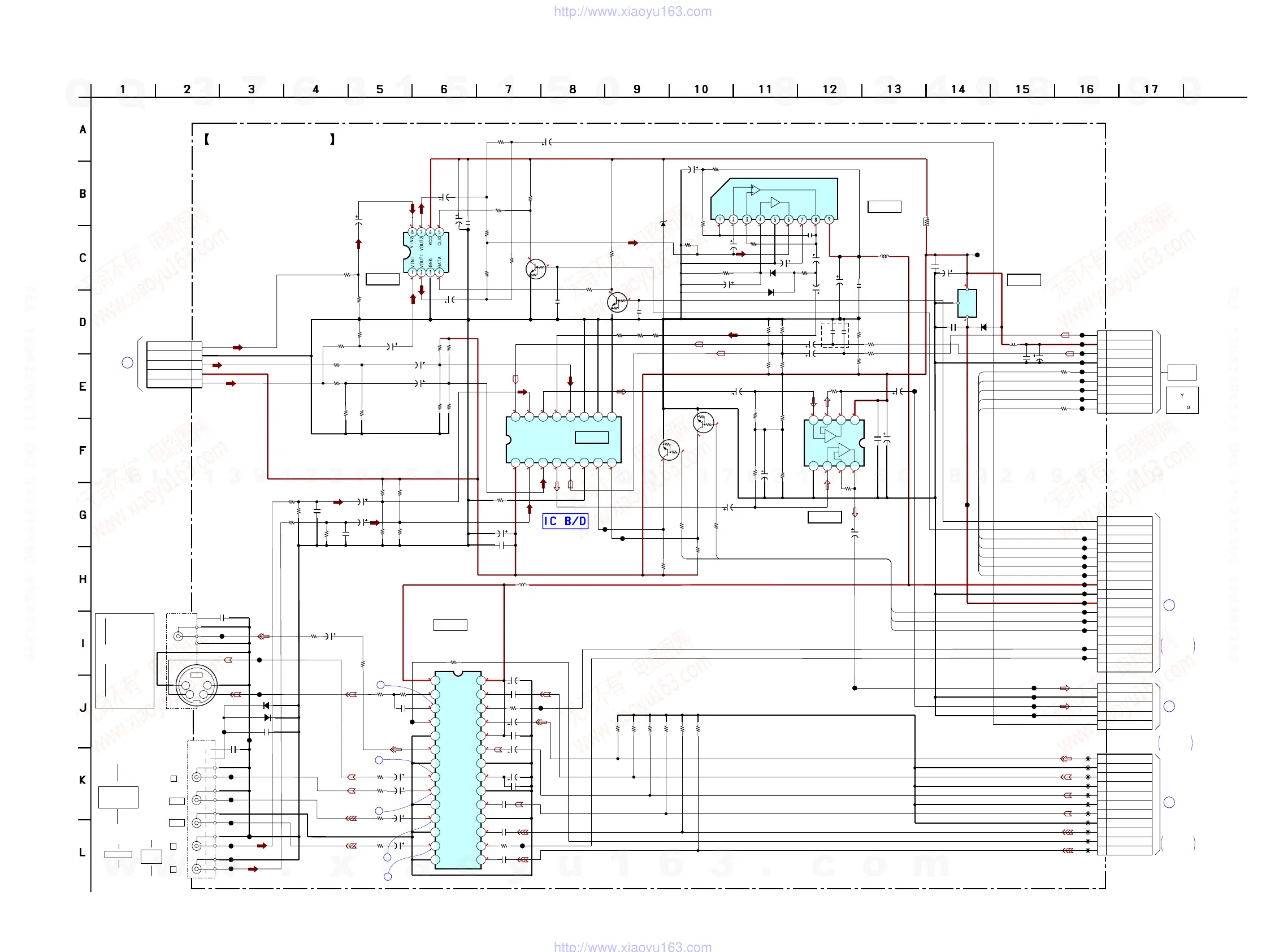Click grid column label '6'

[x=444, y=89]
